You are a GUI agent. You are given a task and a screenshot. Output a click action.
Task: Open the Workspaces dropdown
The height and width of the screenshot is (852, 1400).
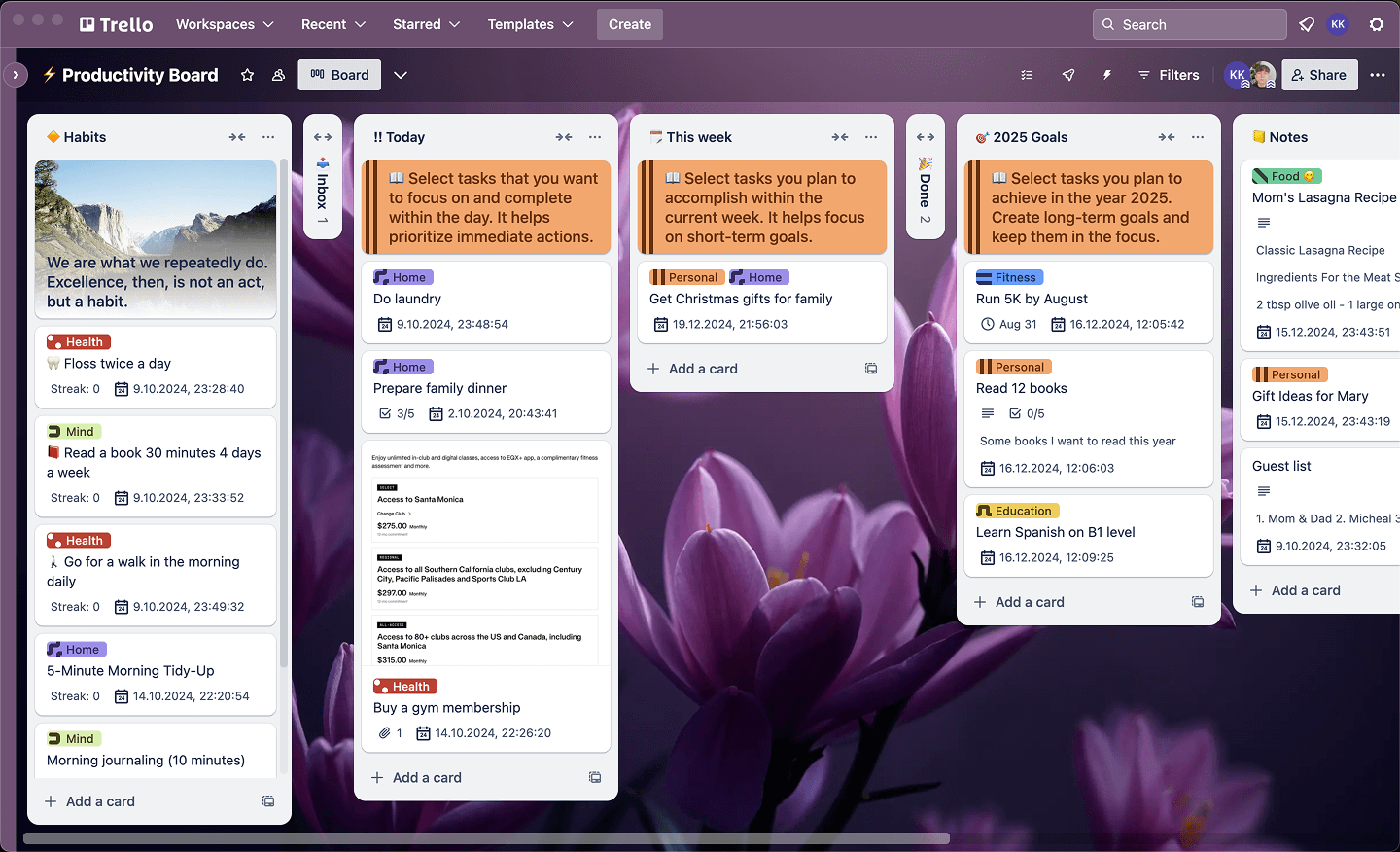click(x=225, y=24)
